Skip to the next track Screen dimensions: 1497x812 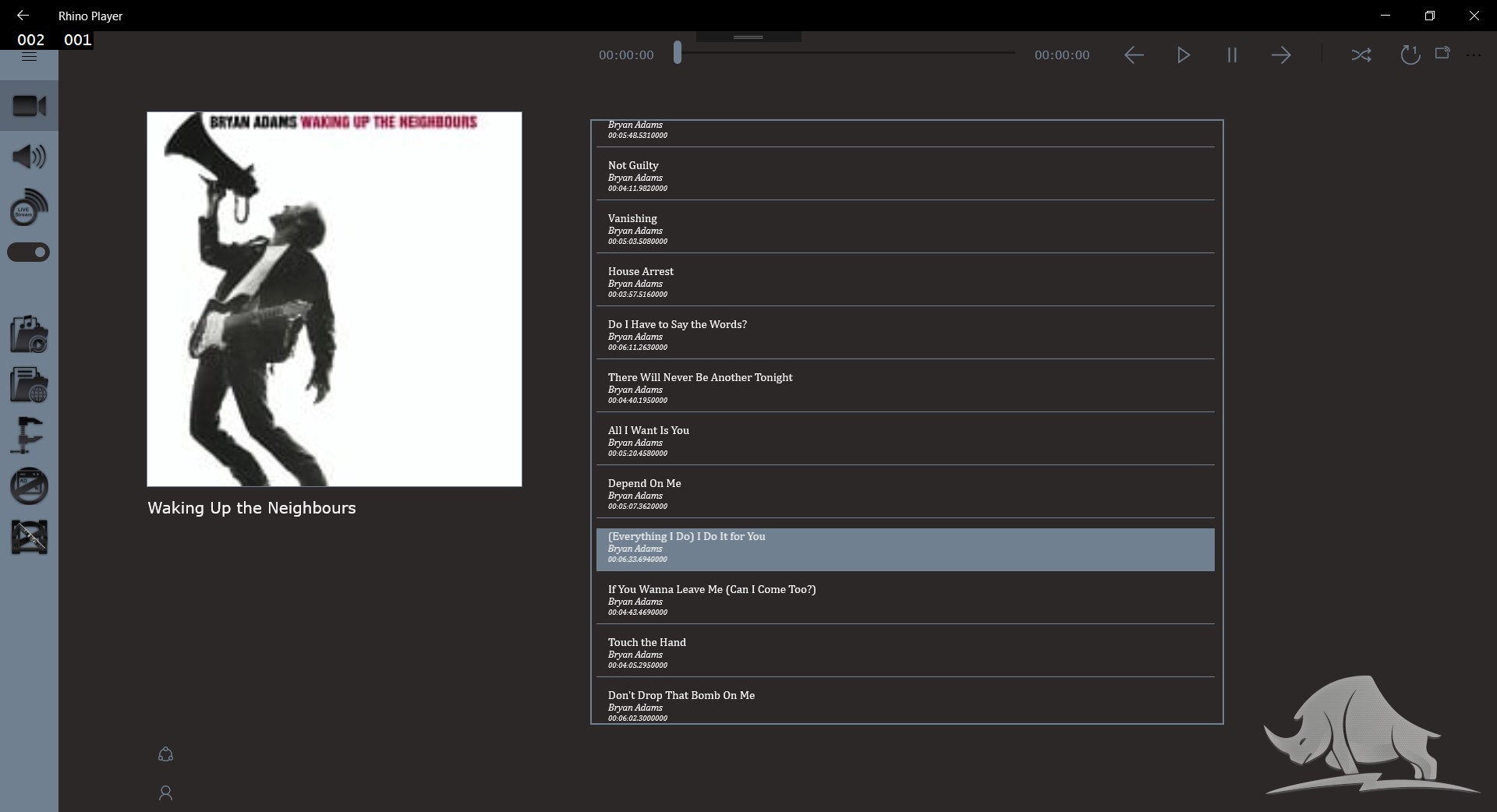1281,55
